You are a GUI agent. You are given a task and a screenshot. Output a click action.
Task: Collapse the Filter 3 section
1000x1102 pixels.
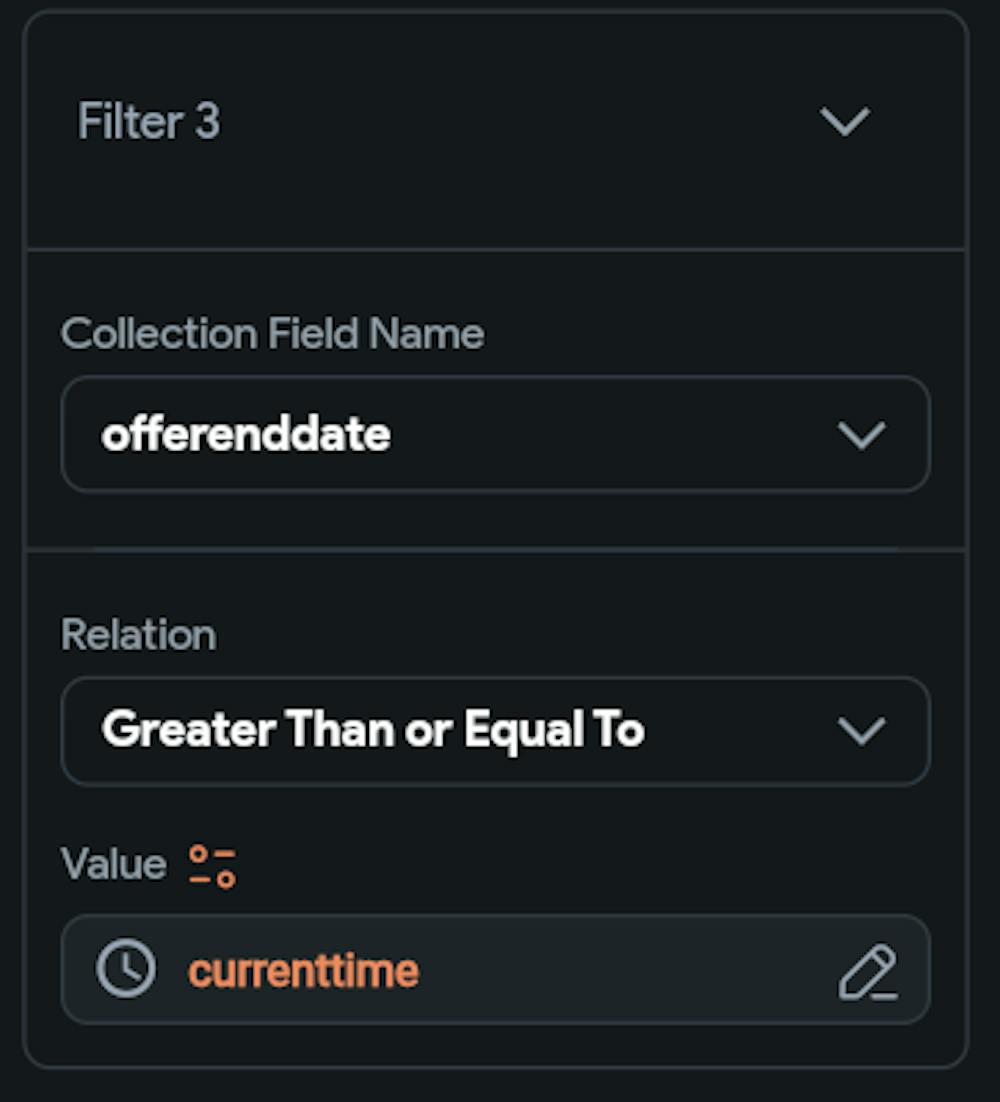point(847,122)
